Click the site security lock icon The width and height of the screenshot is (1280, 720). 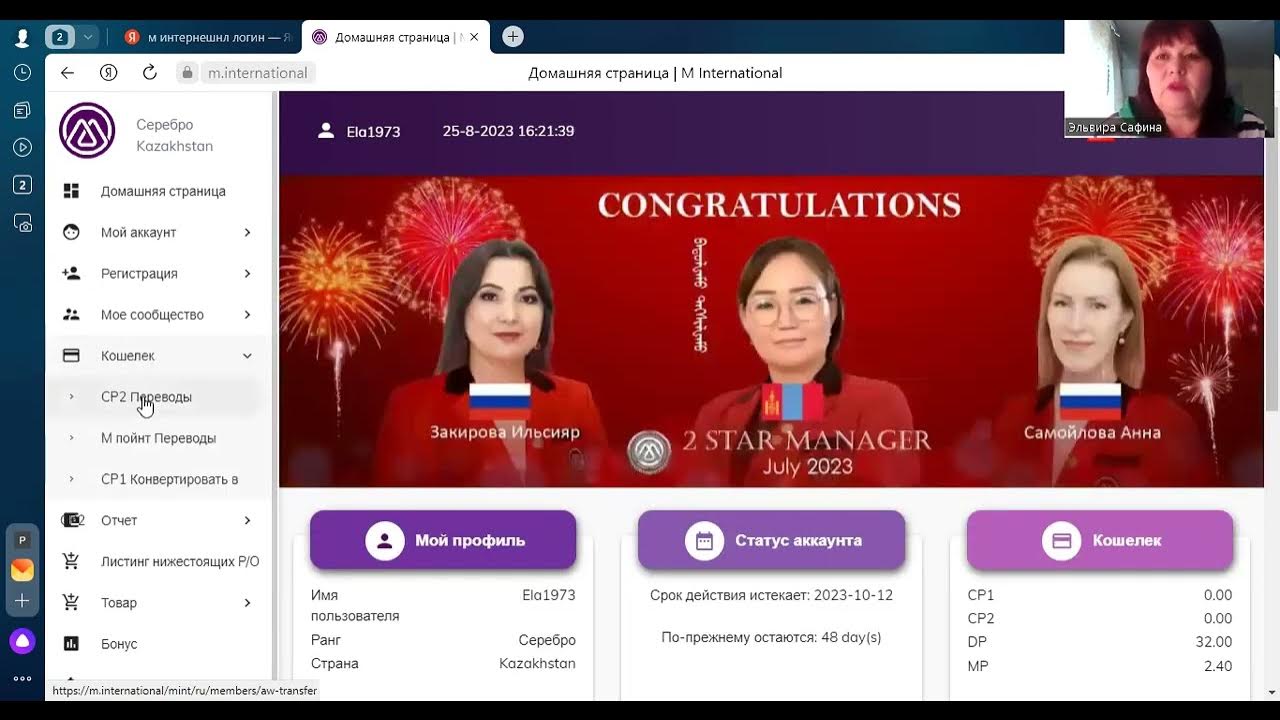coord(186,73)
